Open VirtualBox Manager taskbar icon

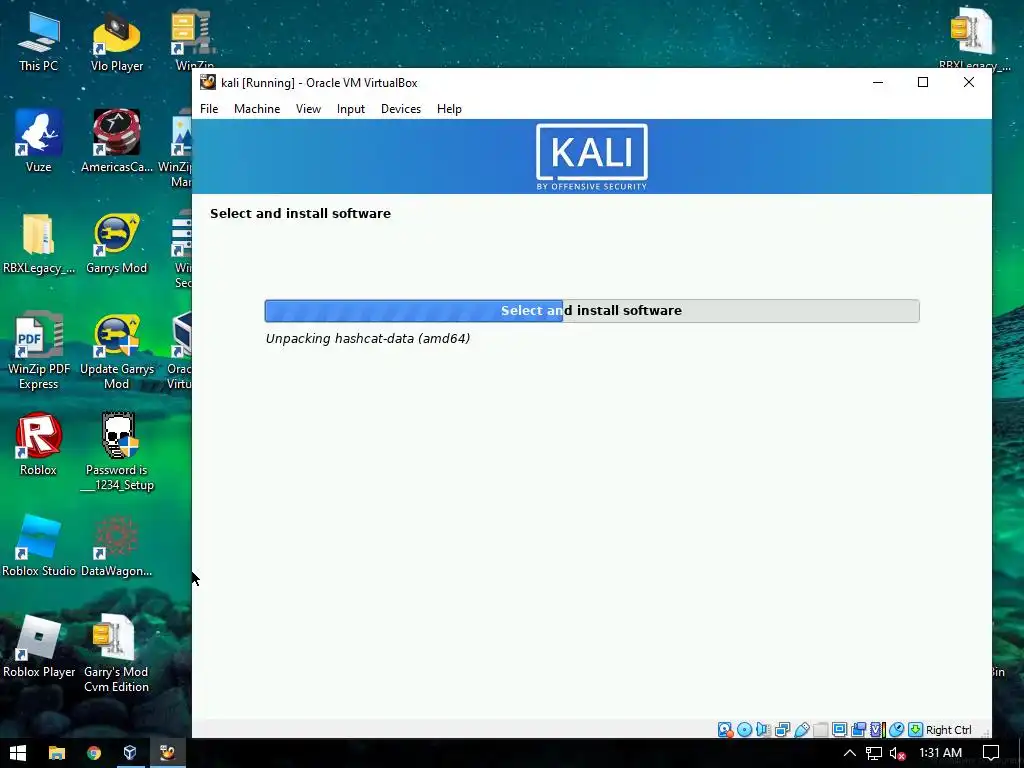pos(130,753)
